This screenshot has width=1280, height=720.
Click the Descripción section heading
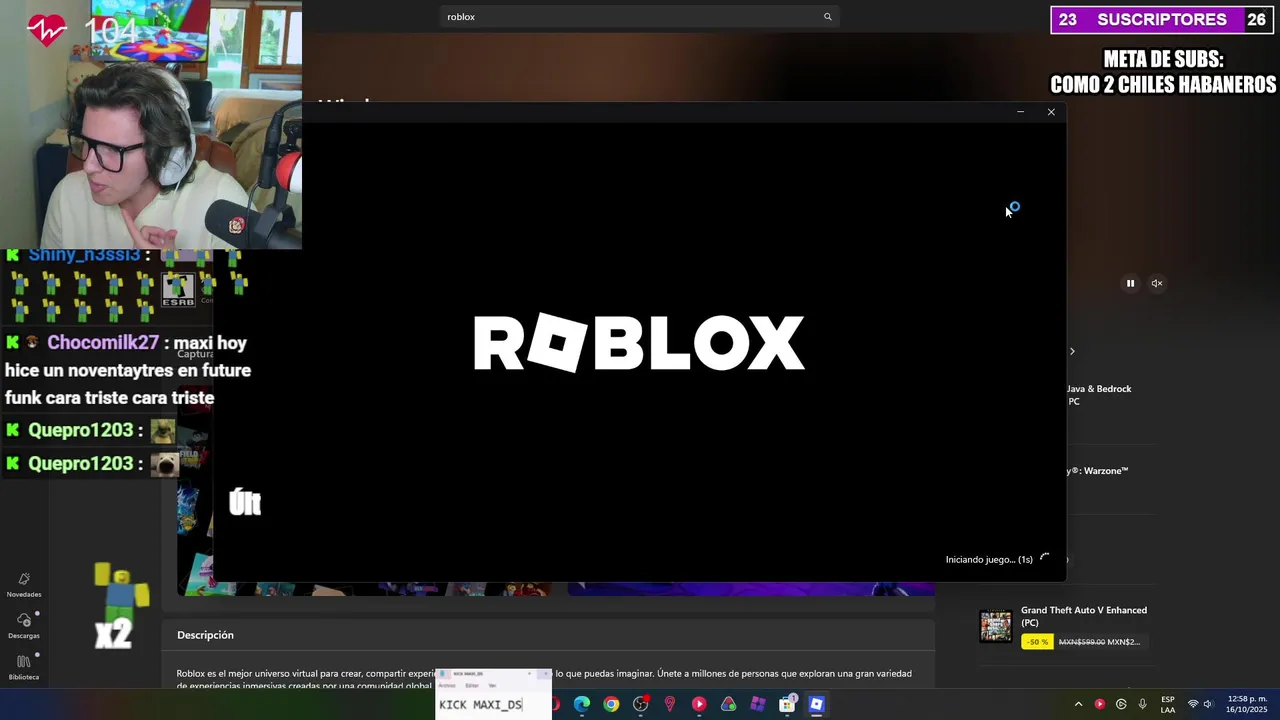(205, 635)
